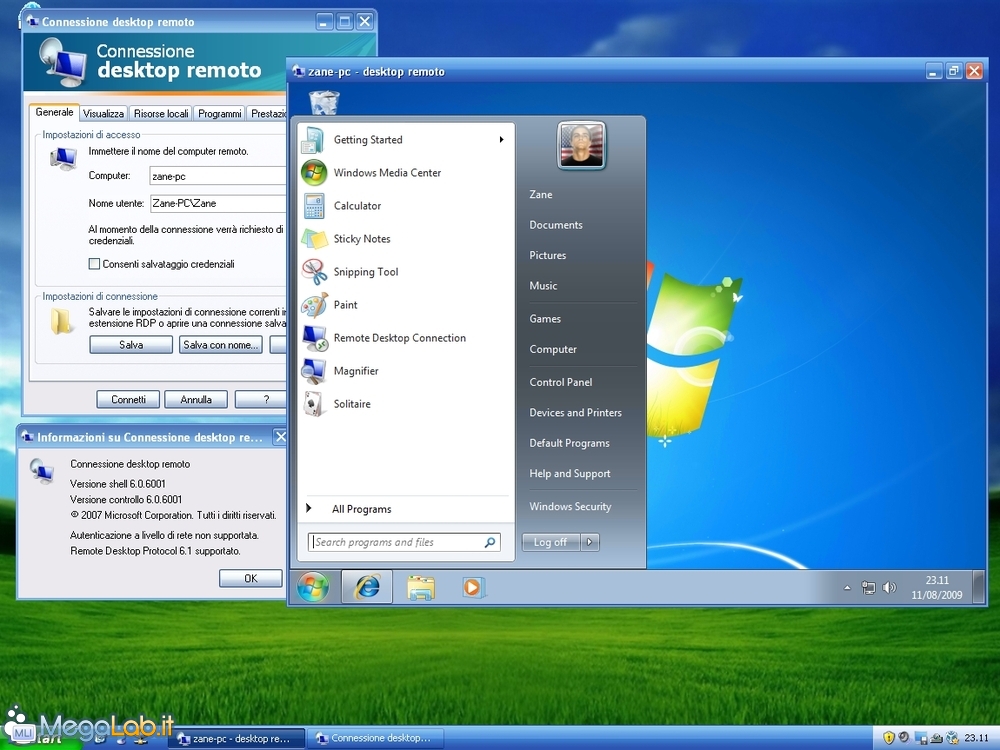Switch to the Programmi tab
This screenshot has height=750, width=1000.
(219, 114)
